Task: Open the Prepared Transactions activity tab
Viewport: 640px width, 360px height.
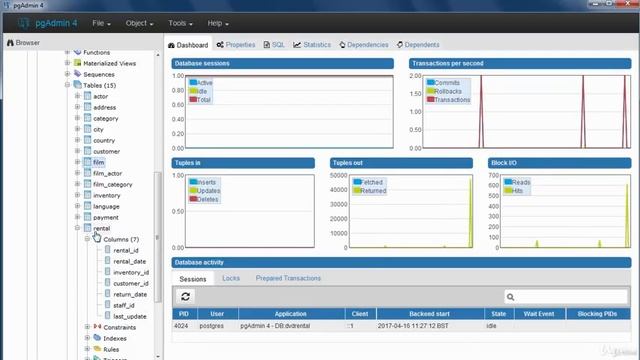Action: coord(288,278)
